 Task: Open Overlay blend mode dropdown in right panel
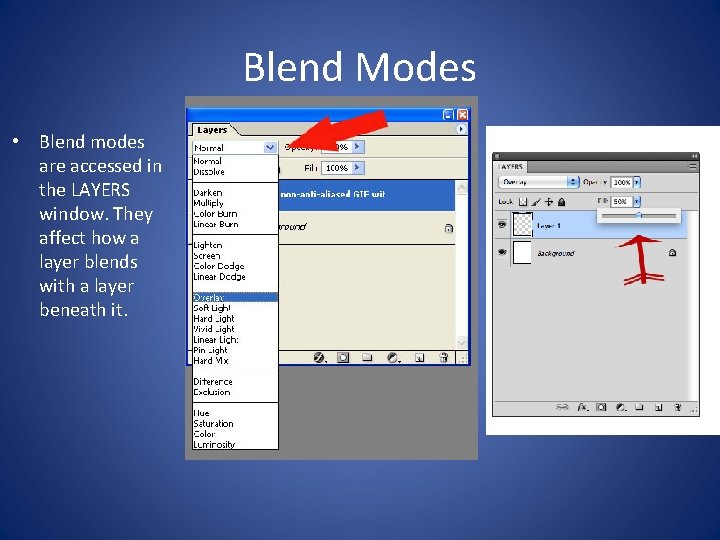click(x=538, y=182)
